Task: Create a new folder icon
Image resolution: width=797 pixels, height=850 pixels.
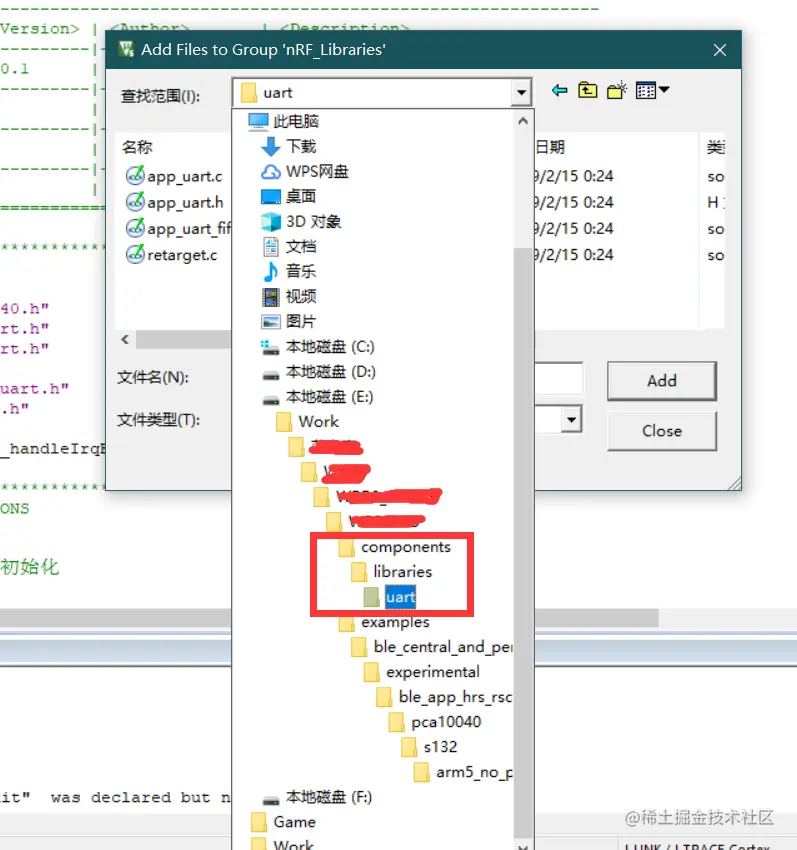Action: [616, 91]
